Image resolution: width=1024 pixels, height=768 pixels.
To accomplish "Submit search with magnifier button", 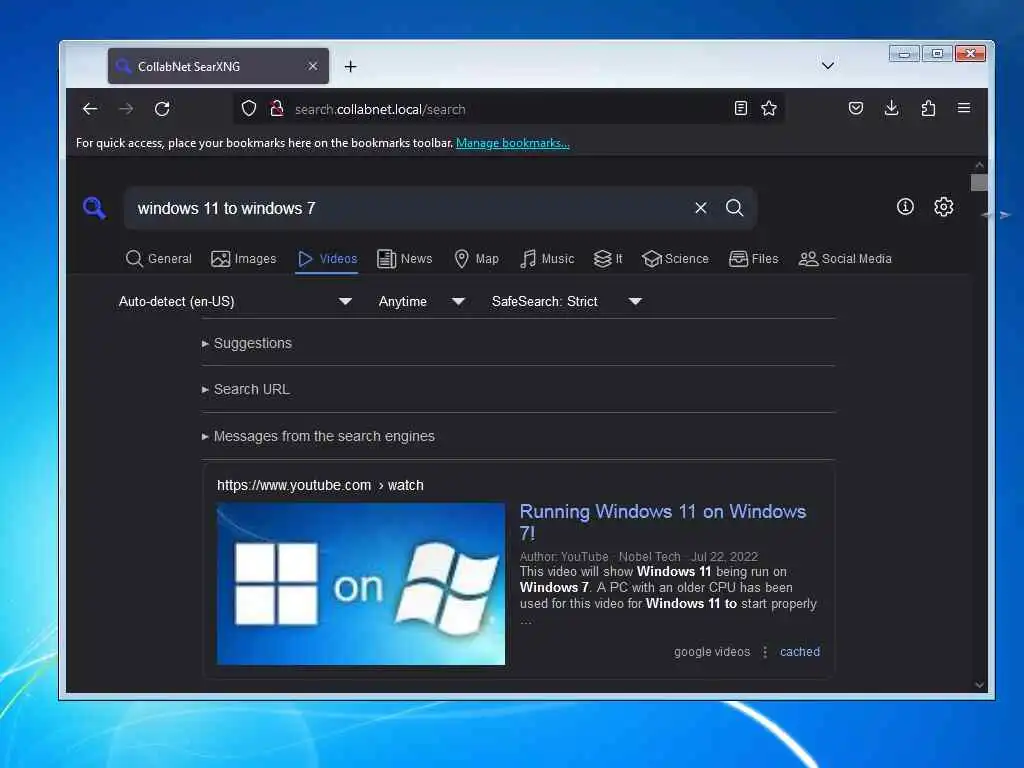I will coord(735,208).
